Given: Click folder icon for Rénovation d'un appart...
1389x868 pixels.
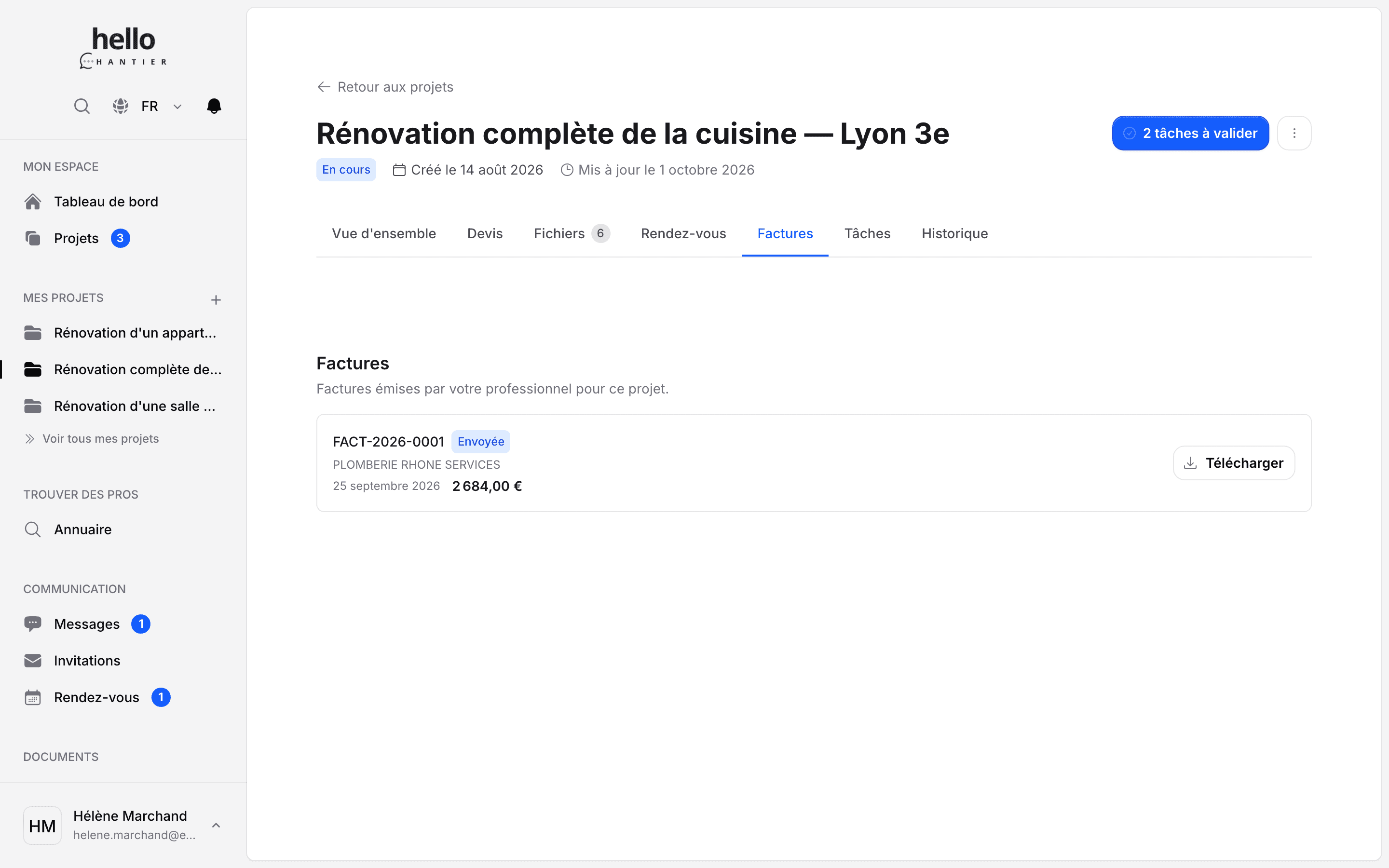Looking at the screenshot, I should [x=33, y=333].
